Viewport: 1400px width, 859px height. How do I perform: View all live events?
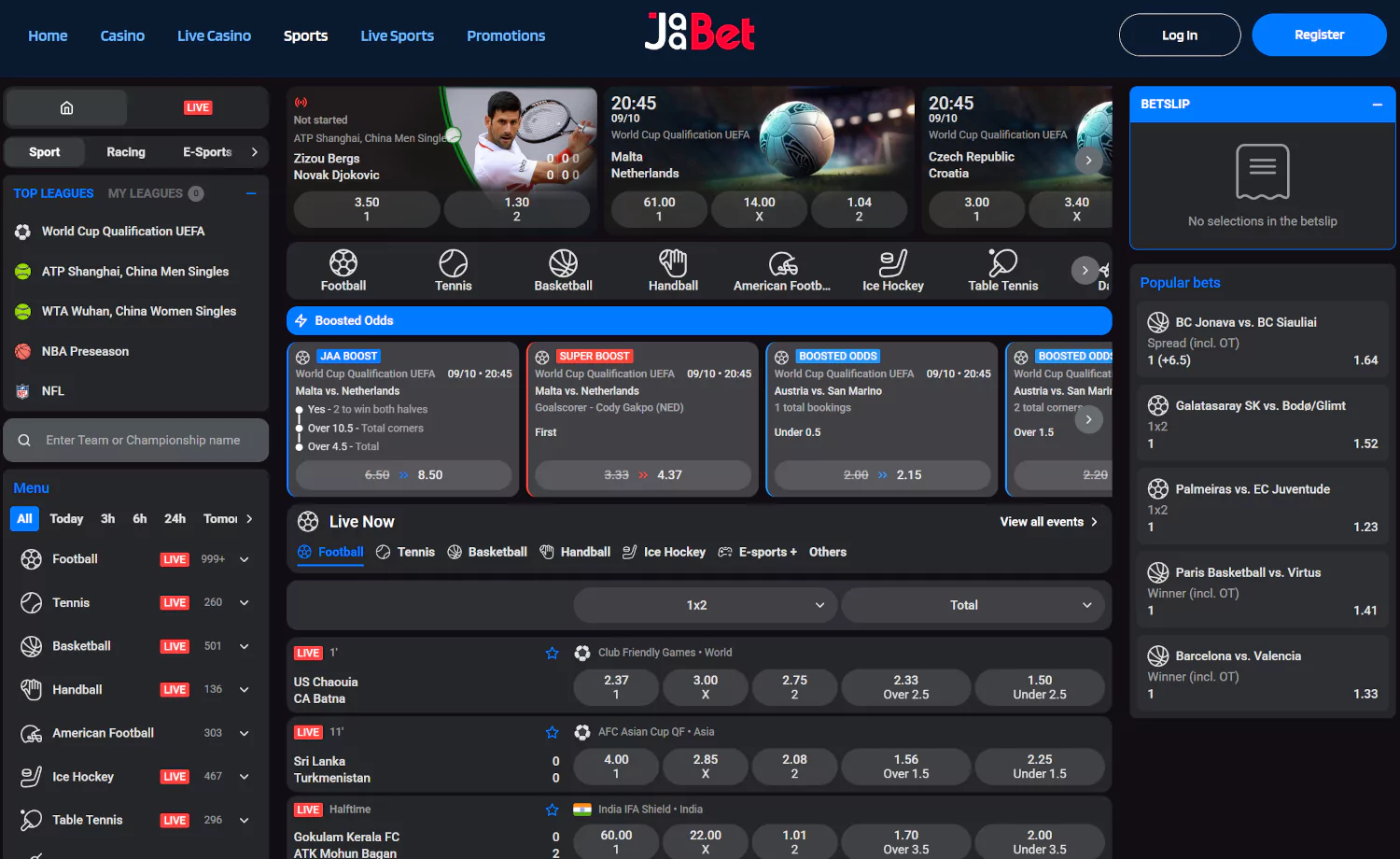pyautogui.click(x=1049, y=522)
